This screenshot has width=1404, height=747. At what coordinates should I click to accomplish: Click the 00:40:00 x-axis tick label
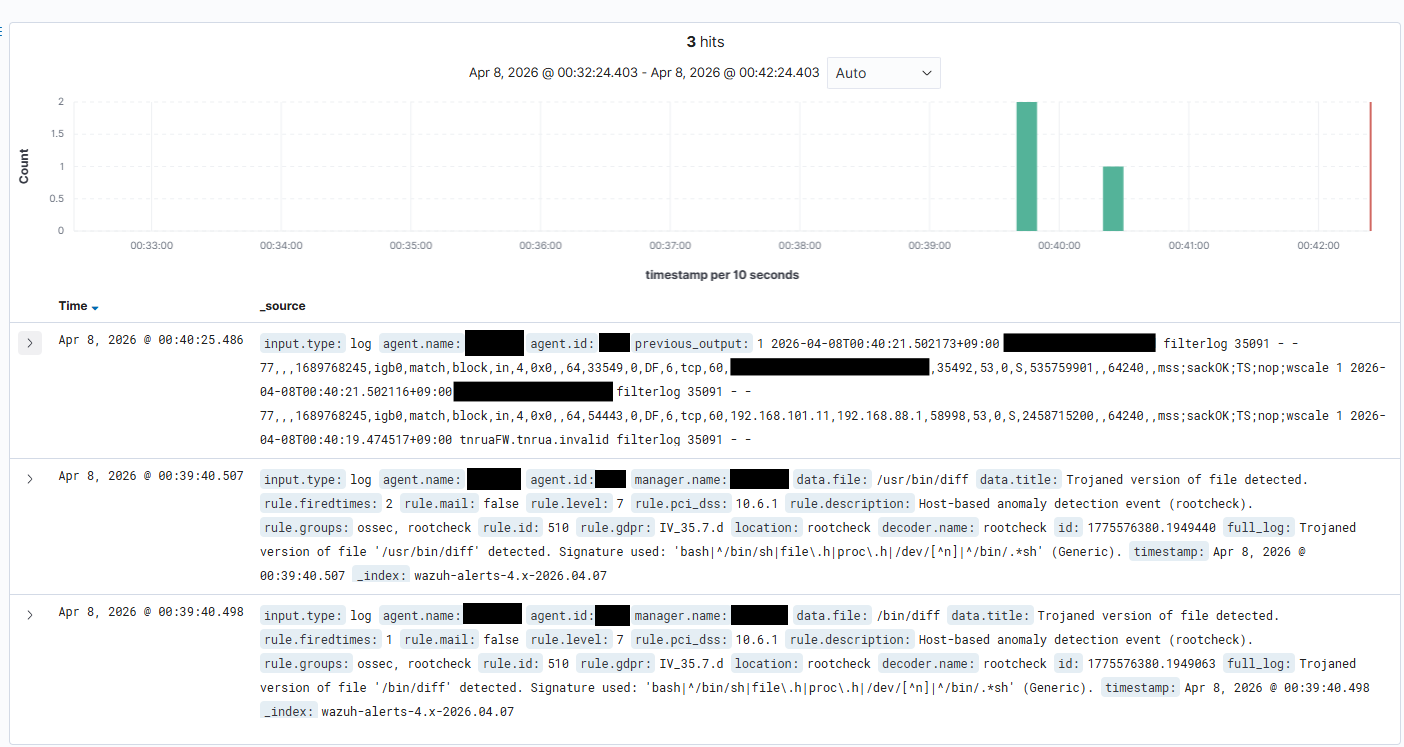[1059, 245]
